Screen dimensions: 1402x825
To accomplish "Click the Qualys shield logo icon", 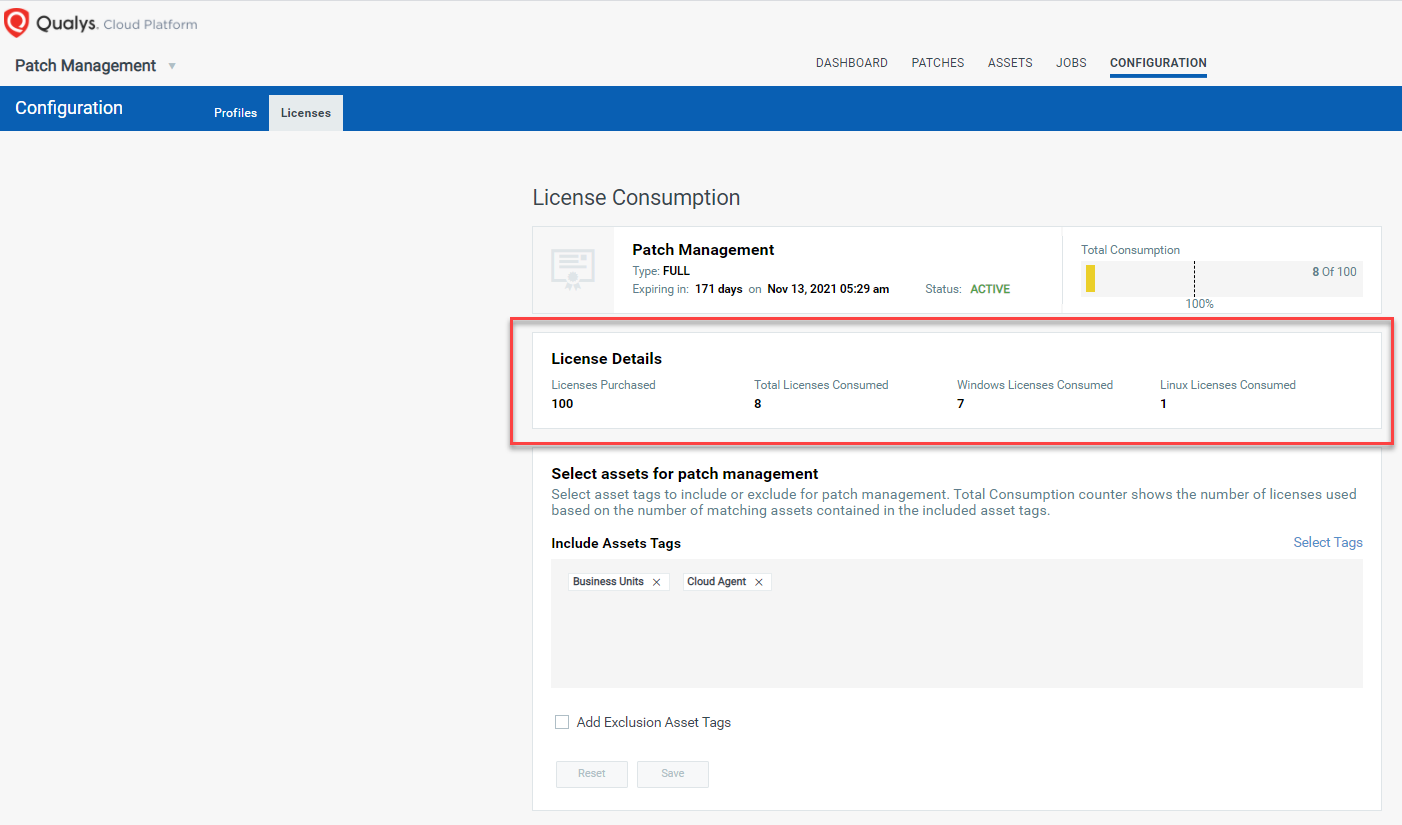I will [x=17, y=23].
